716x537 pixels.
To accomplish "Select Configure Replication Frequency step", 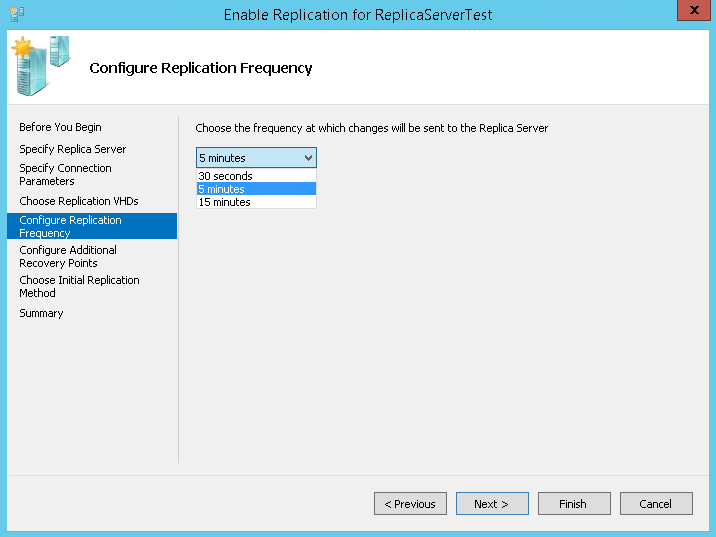I will [92, 226].
